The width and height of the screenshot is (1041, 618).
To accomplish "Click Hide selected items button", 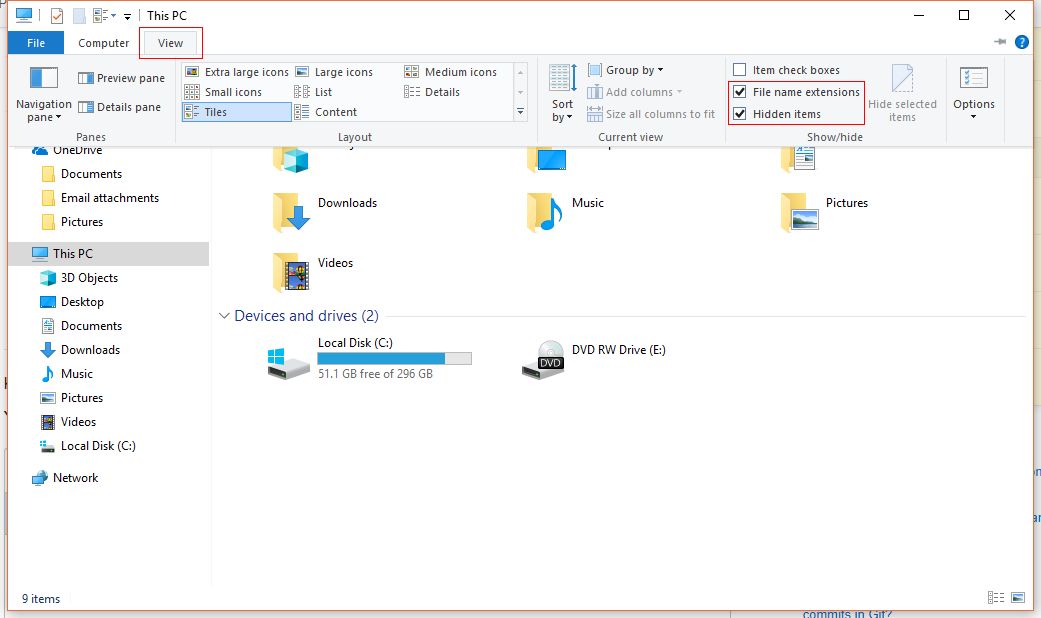I will 902,94.
